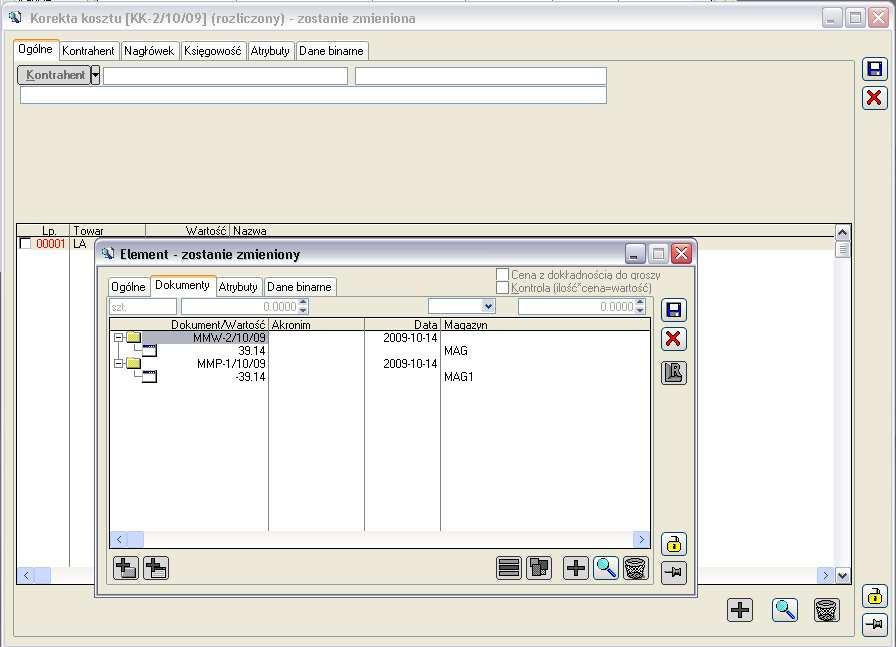Sort by the Dokument/Wartość column header
The image size is (896, 647).
point(189,325)
